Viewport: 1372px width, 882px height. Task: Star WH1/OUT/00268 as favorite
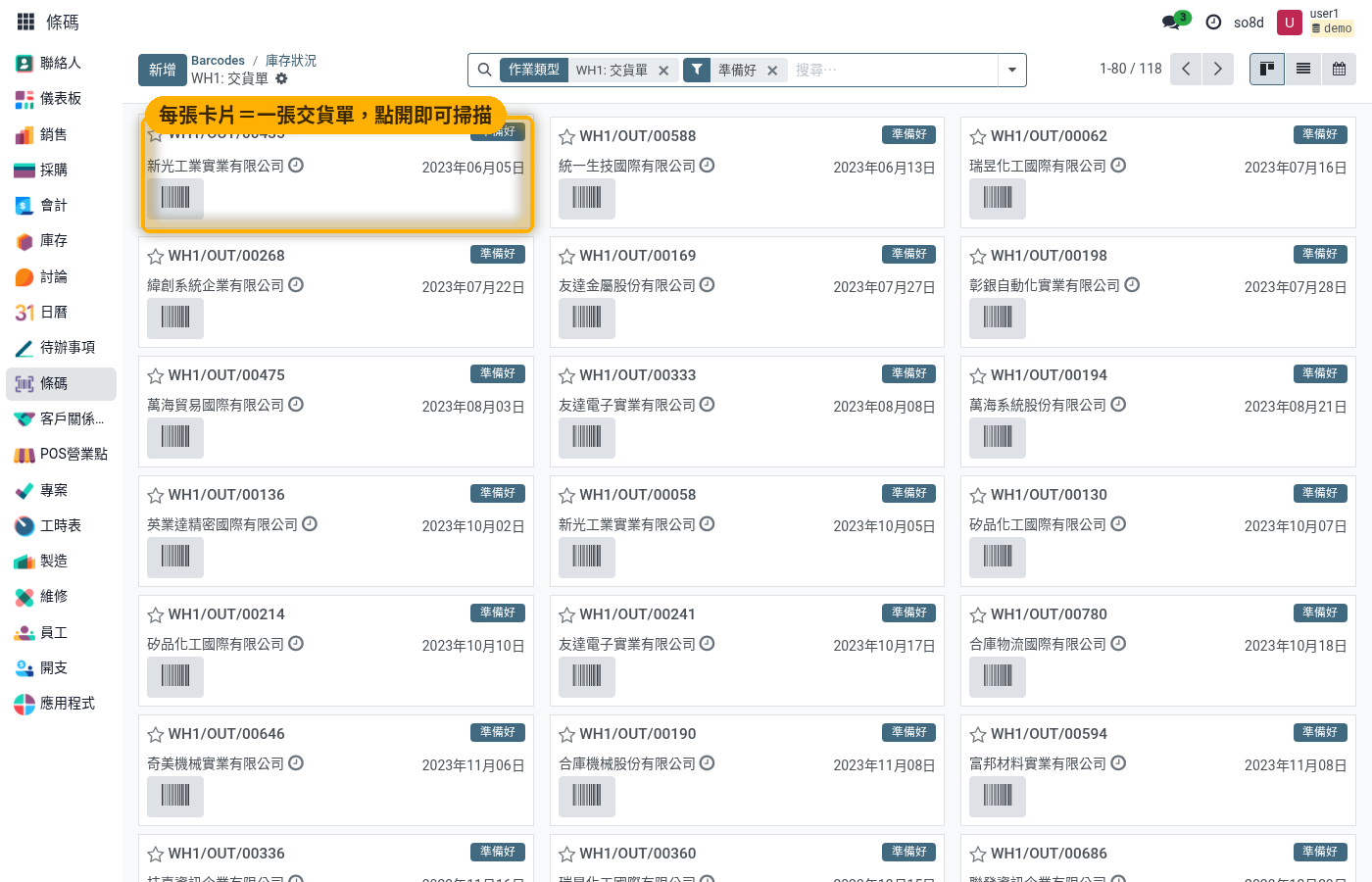[155, 256]
